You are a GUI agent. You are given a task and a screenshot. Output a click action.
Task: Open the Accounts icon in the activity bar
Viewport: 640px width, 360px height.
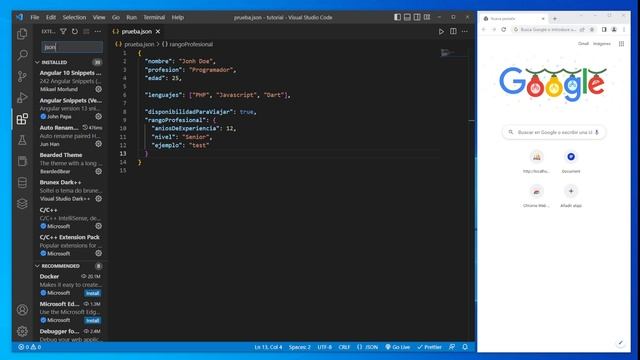22,310
